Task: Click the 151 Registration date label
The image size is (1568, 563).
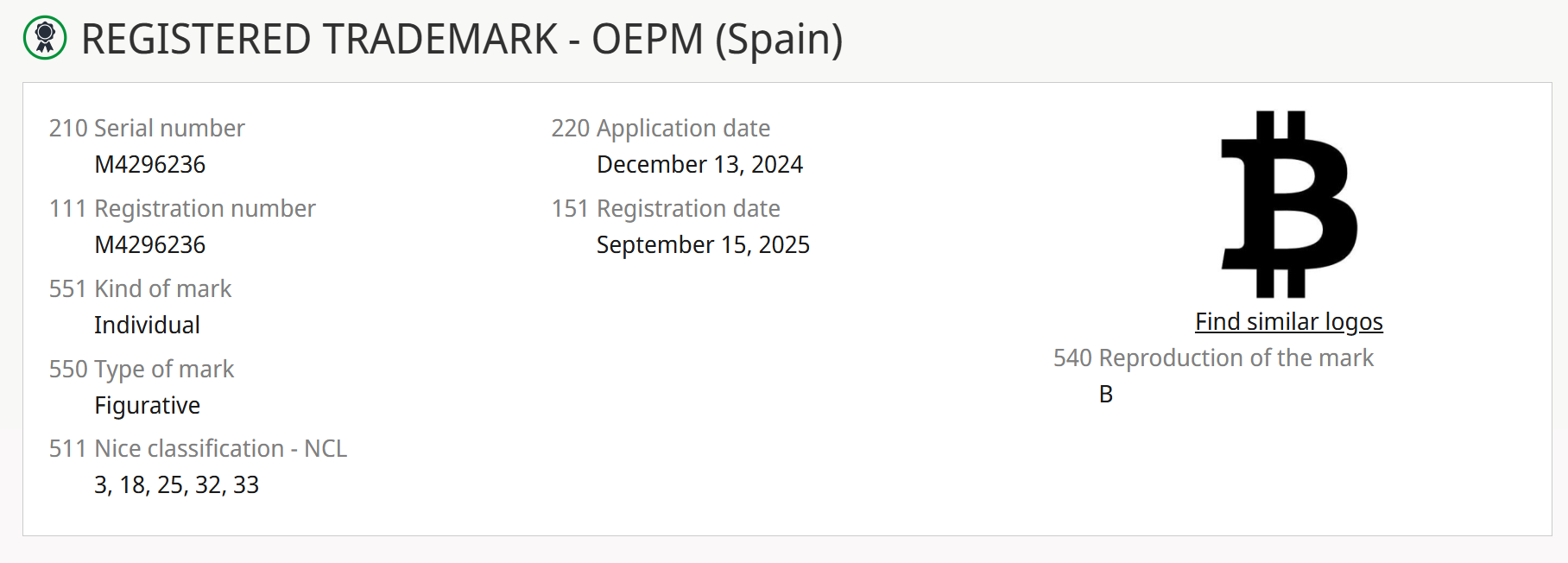Action: 666,209
